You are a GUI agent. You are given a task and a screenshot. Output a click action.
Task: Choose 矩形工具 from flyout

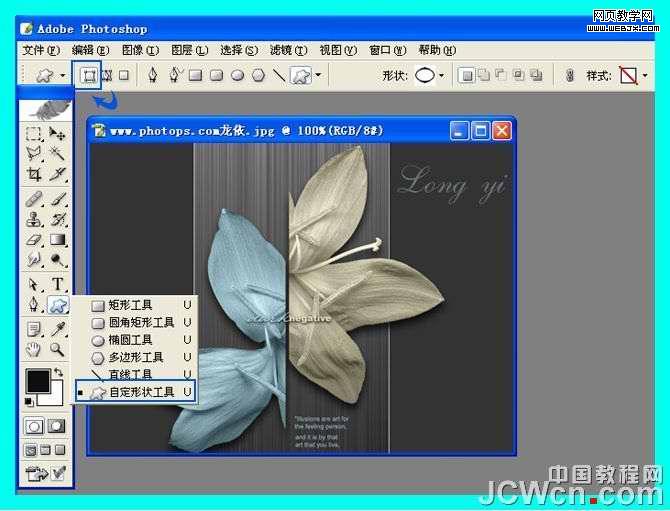(136, 305)
